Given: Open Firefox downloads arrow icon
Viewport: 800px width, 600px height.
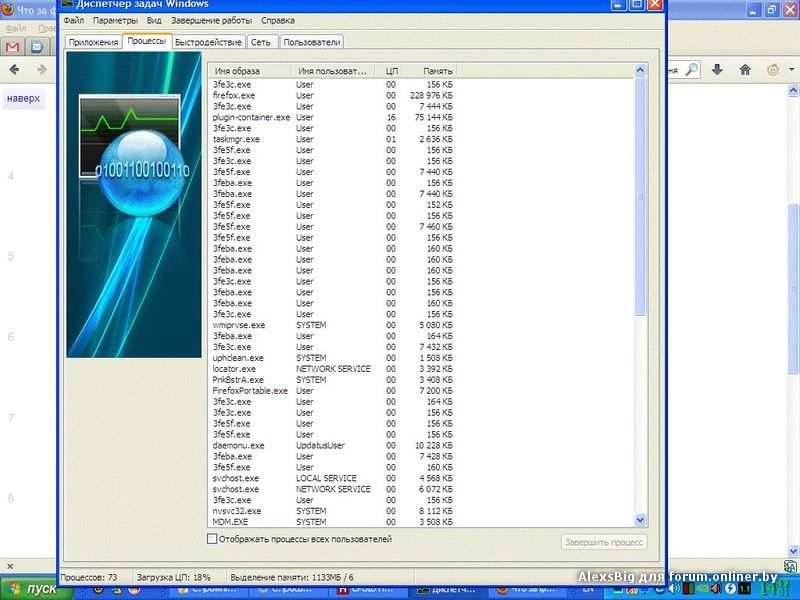Looking at the screenshot, I should pyautogui.click(x=717, y=69).
